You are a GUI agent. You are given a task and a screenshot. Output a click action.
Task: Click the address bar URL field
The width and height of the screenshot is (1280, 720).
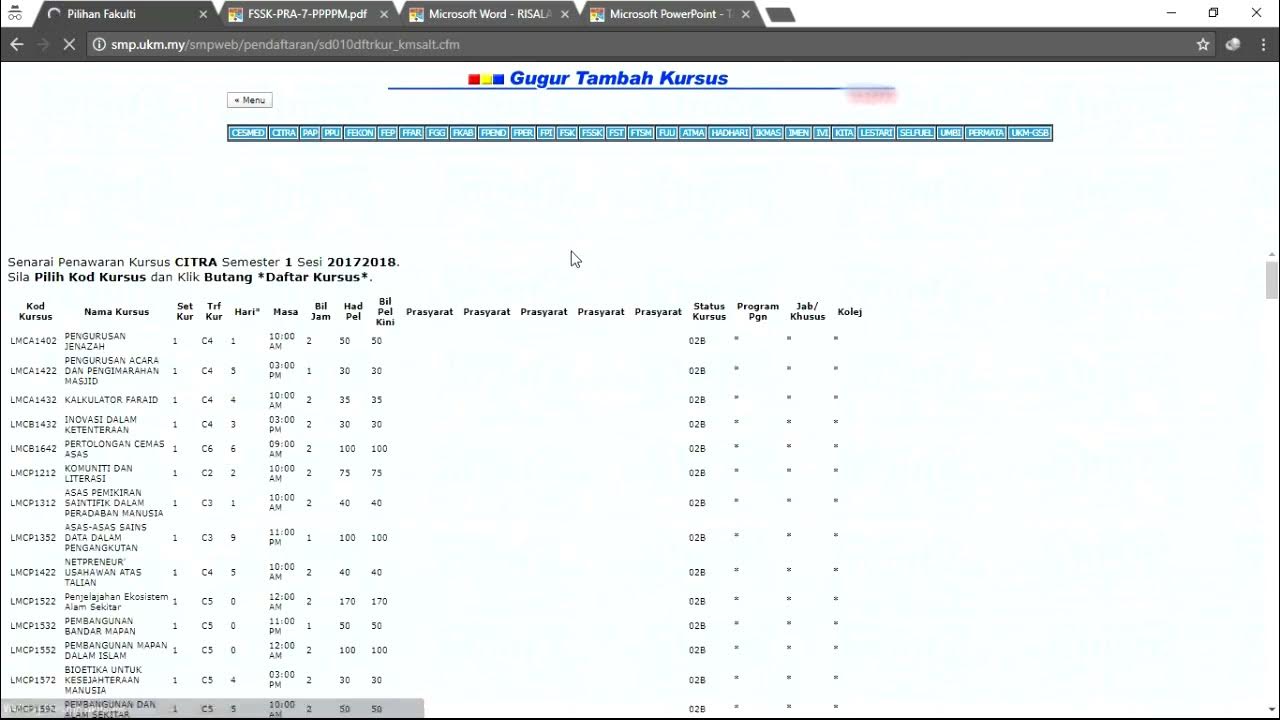click(x=640, y=44)
